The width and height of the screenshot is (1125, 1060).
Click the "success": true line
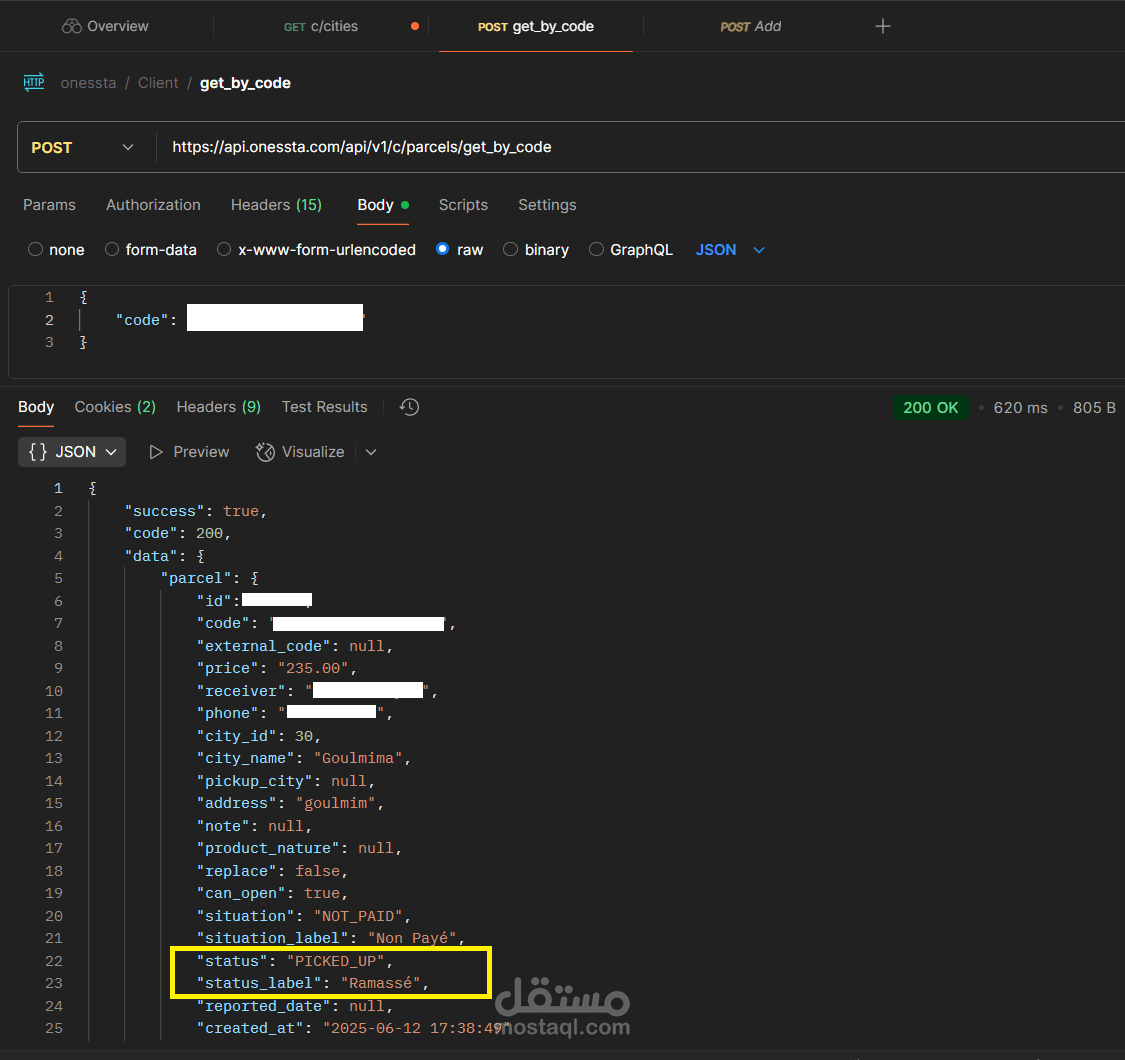click(x=196, y=511)
